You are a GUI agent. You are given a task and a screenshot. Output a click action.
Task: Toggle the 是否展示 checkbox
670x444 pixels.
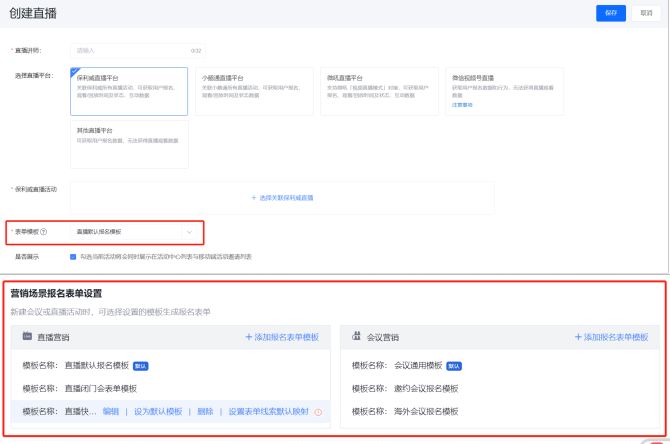pos(73,257)
